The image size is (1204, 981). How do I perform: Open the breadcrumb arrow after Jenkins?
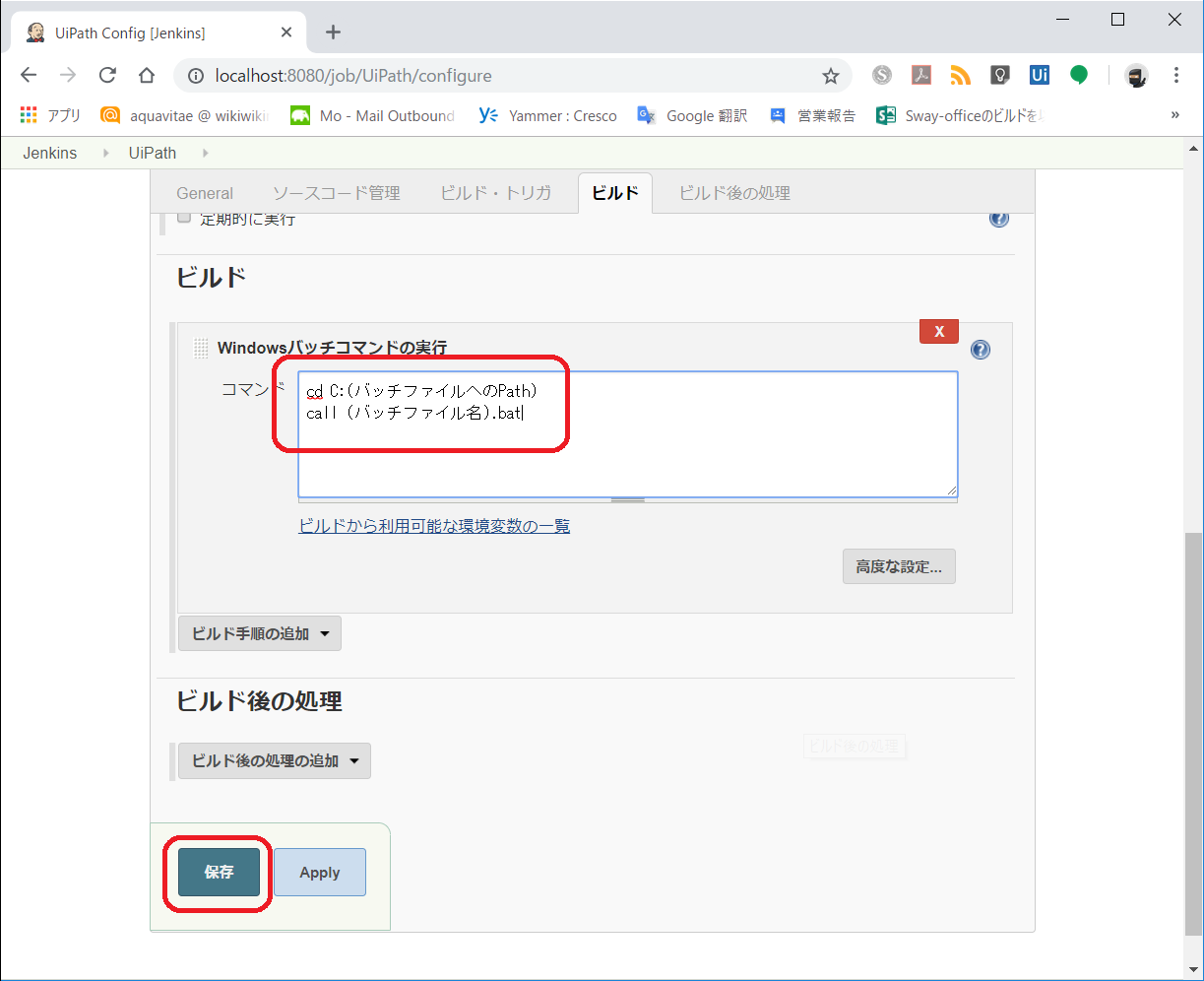pos(105,153)
